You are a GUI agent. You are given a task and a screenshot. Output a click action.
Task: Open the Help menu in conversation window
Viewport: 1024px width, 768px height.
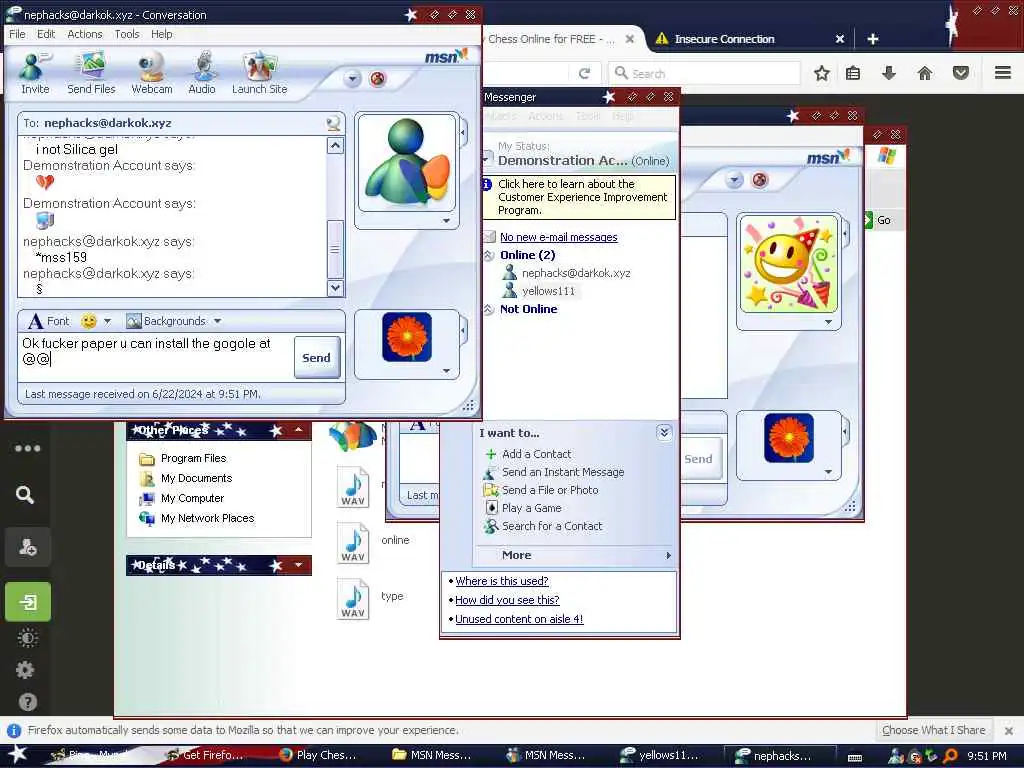(161, 34)
